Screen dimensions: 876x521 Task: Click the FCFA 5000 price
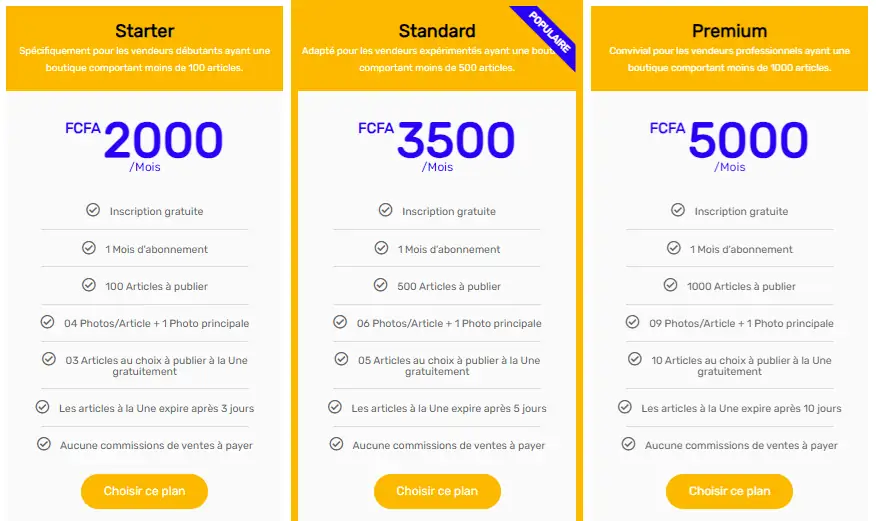click(747, 140)
